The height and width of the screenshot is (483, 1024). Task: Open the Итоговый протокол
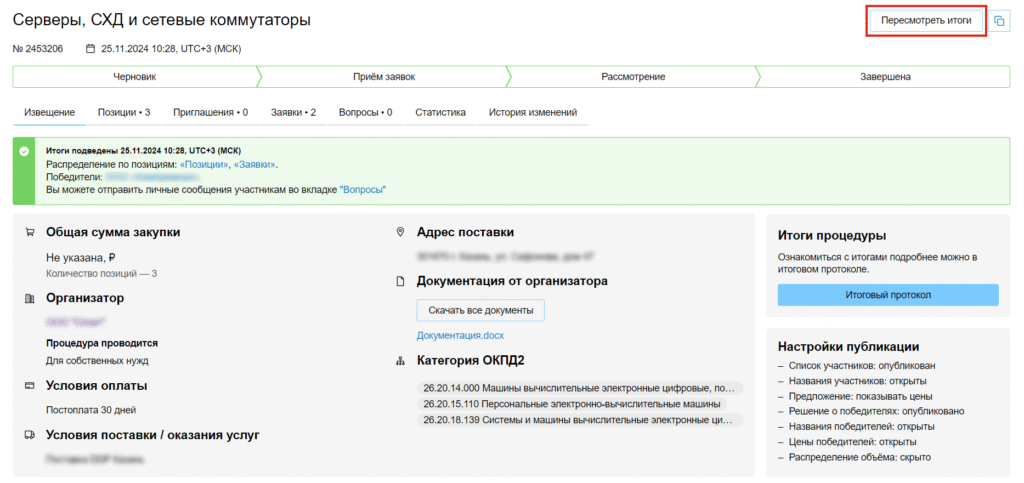[x=887, y=295]
